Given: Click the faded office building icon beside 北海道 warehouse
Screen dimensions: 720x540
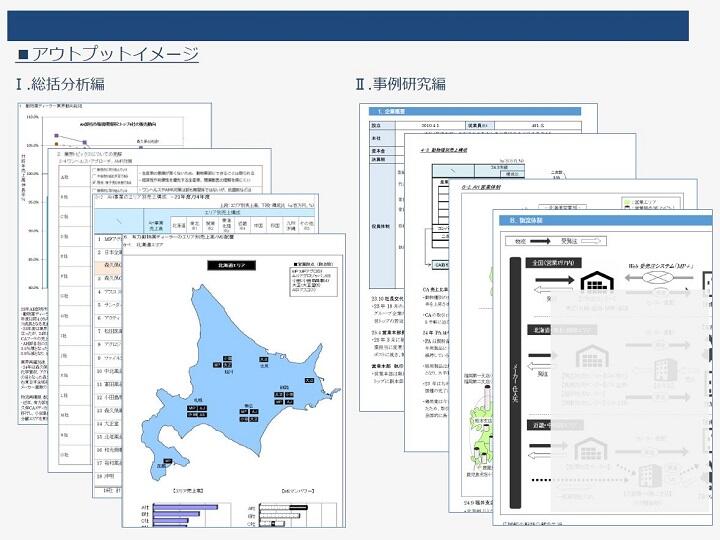Looking at the screenshot, I should (666, 370).
